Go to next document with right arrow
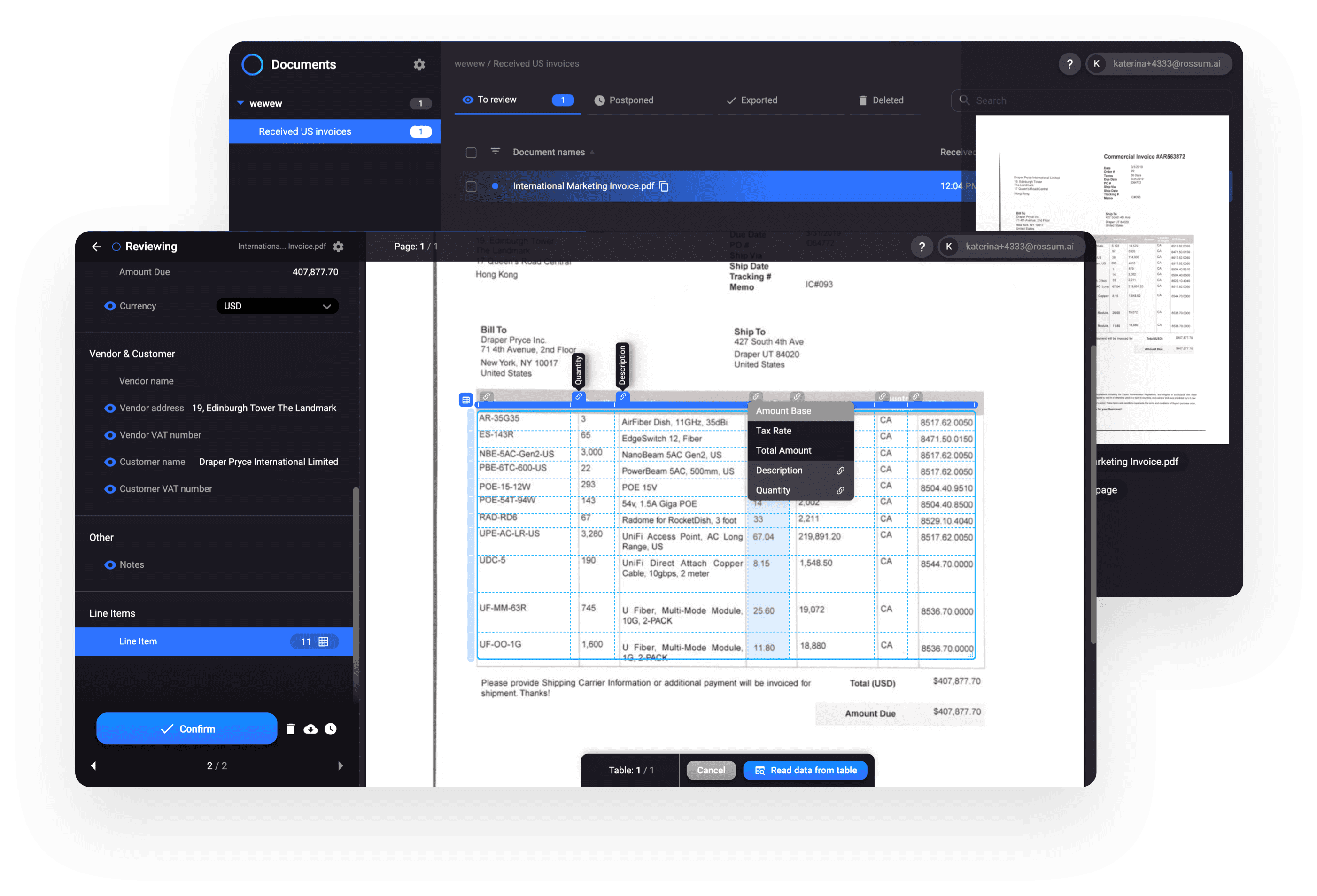 340,765
